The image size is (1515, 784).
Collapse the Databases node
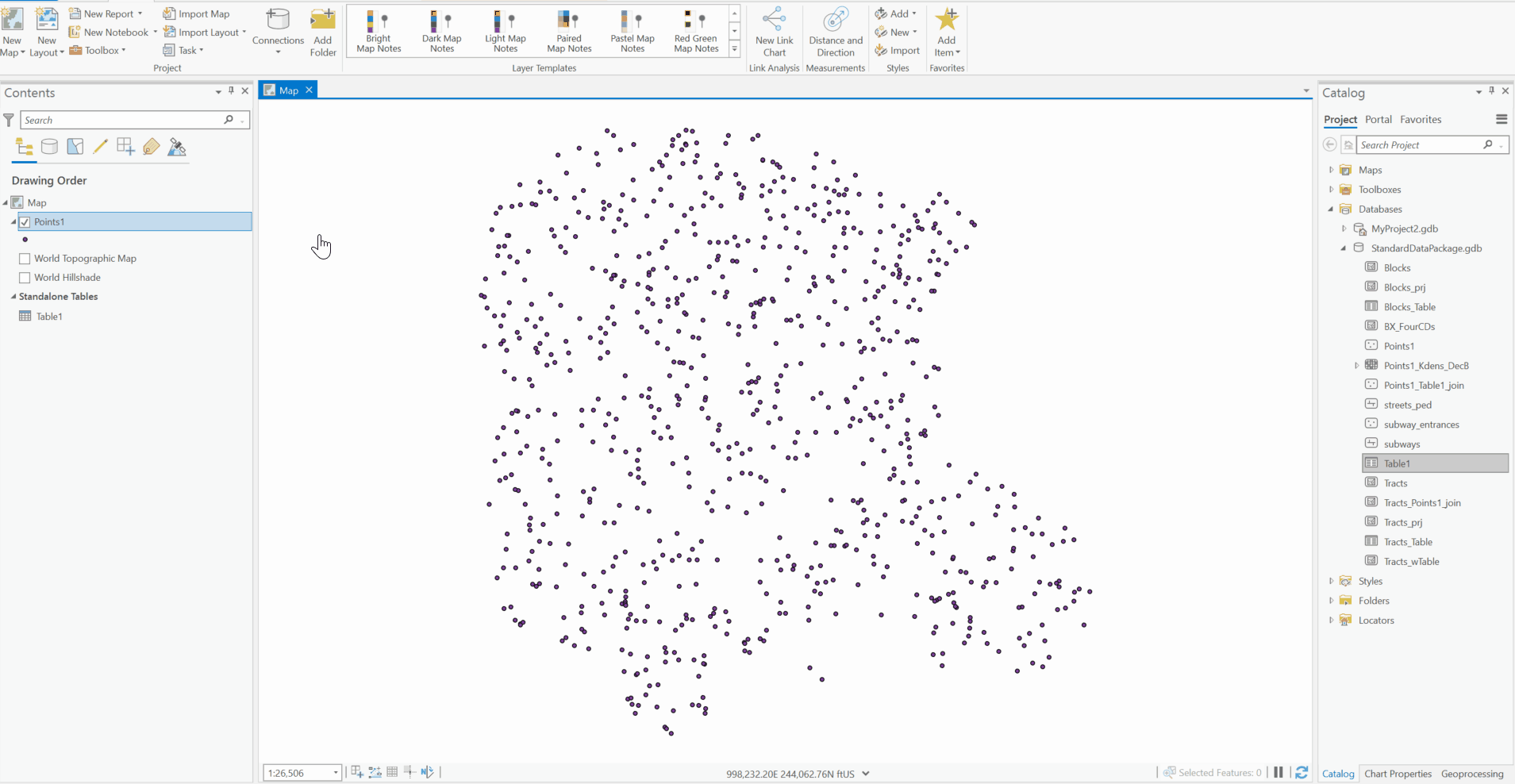point(1332,209)
